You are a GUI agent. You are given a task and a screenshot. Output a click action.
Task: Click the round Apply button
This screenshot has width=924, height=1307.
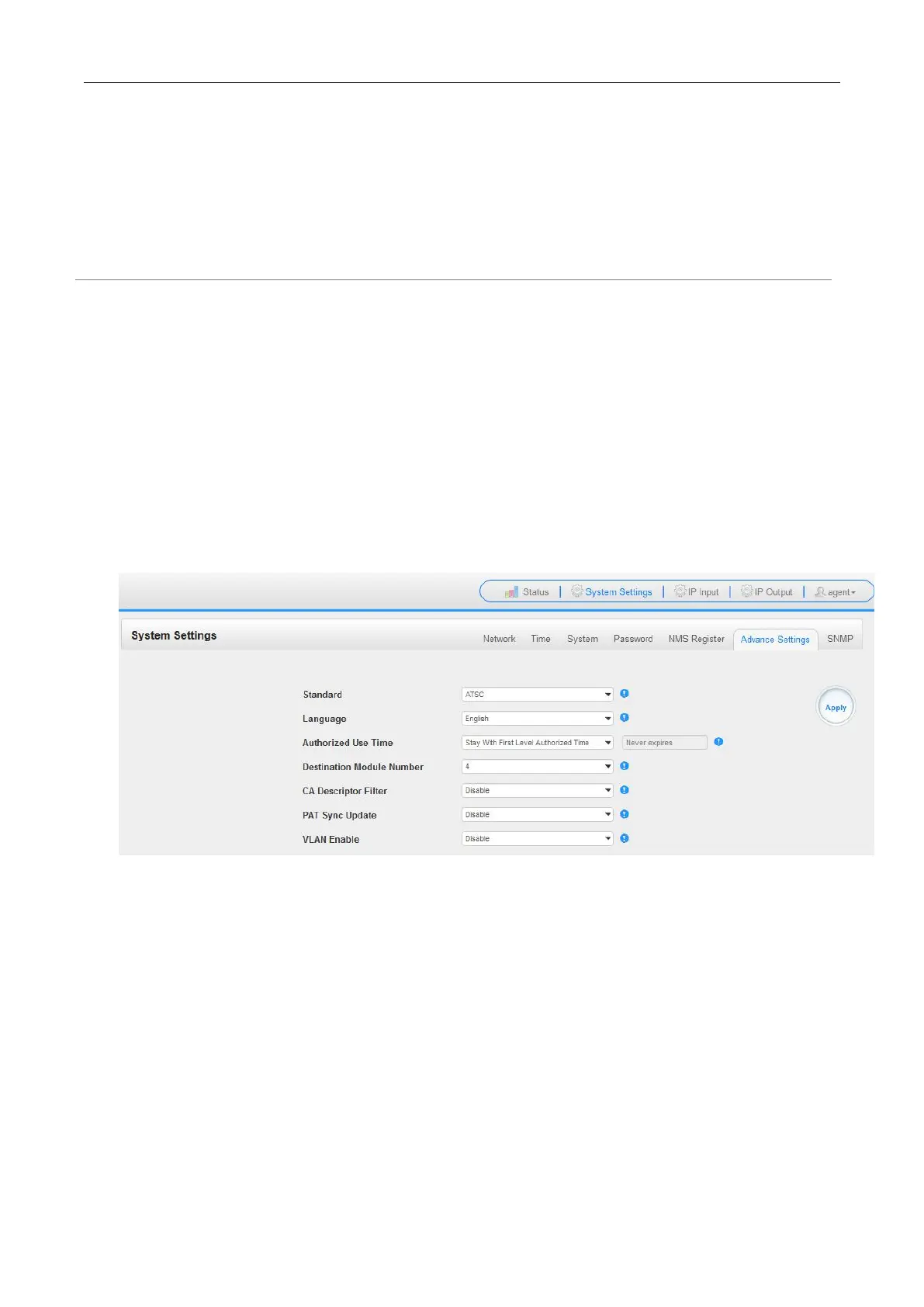pos(836,707)
